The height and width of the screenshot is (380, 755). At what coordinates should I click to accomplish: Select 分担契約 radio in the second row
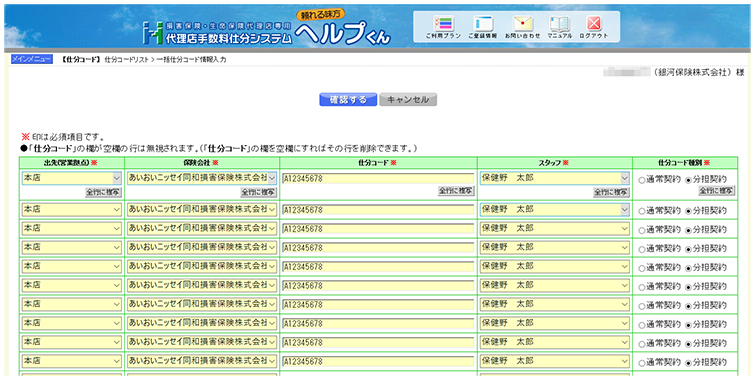pyautogui.click(x=688, y=211)
